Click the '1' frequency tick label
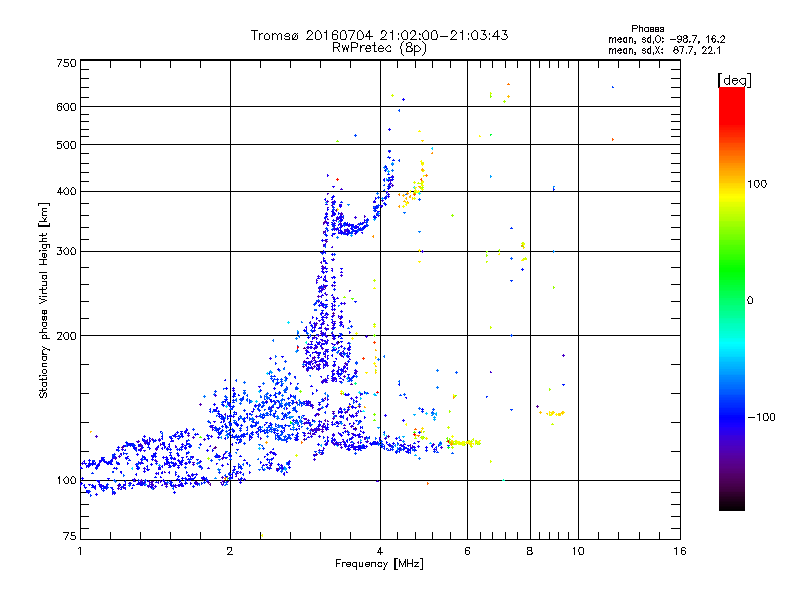The height and width of the screenshot is (600, 800). pos(80,551)
